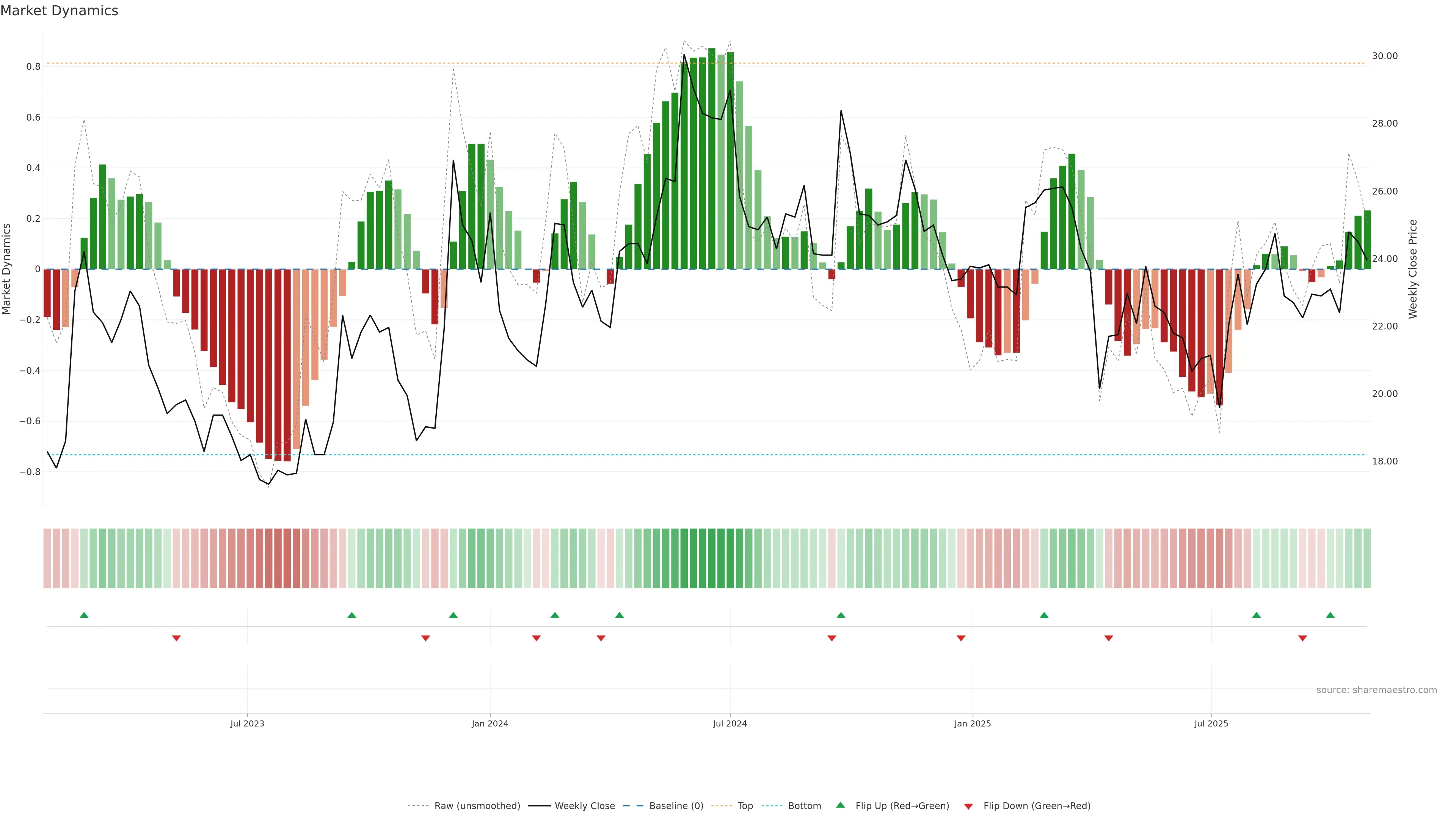Click the leftmost green flip-up triangle marker

coord(84,615)
